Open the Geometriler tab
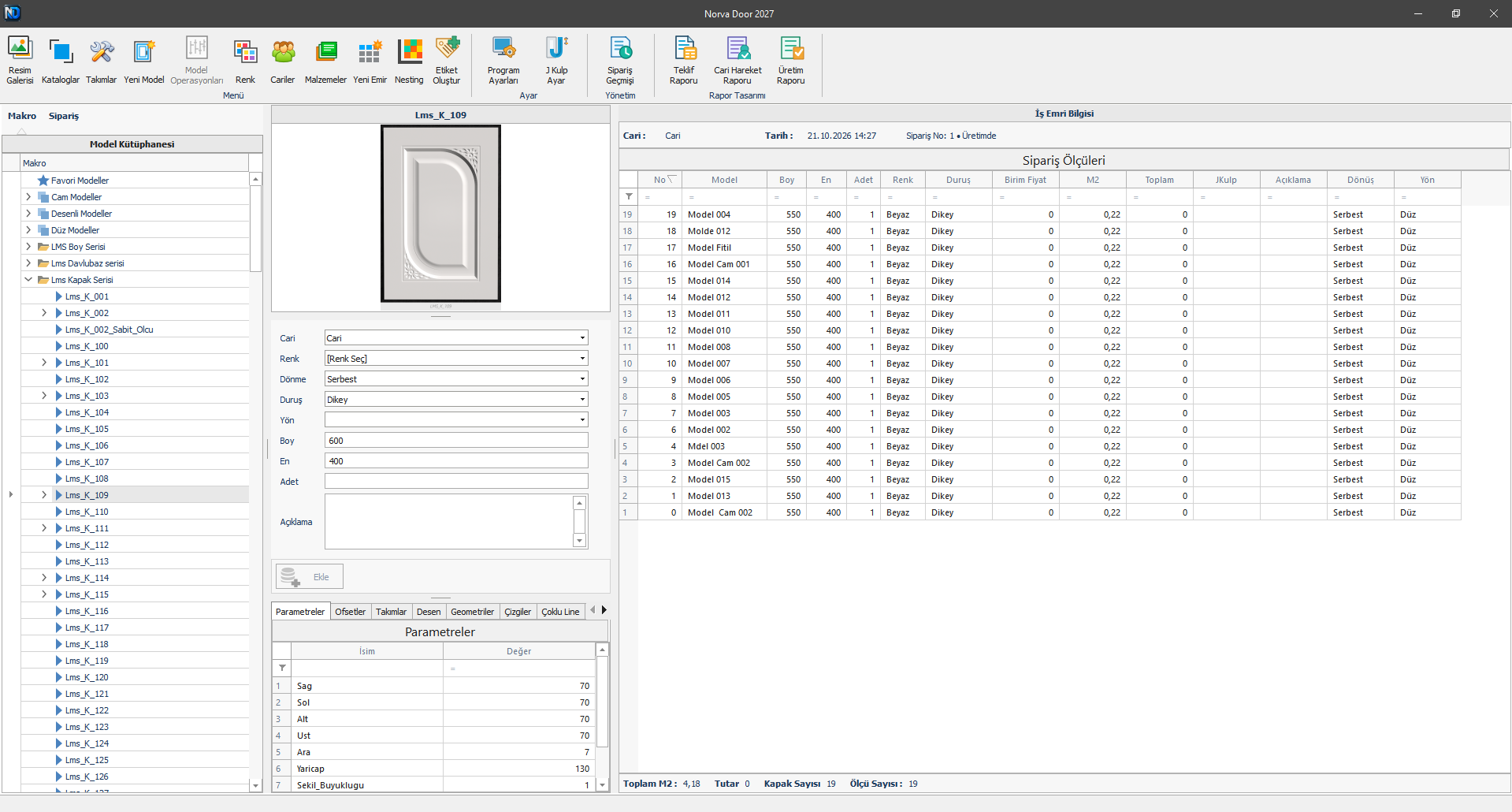 [x=472, y=612]
